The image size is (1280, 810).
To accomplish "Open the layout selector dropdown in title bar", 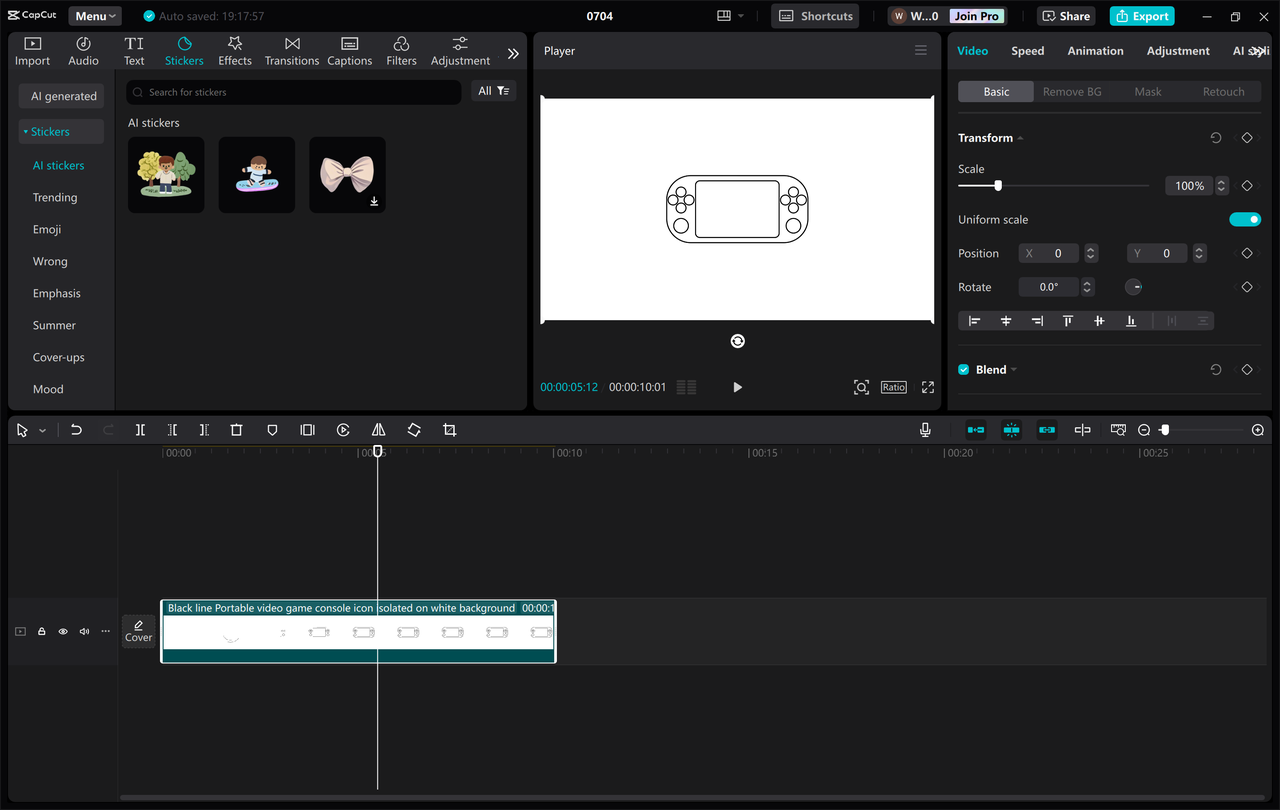I will click(x=730, y=16).
